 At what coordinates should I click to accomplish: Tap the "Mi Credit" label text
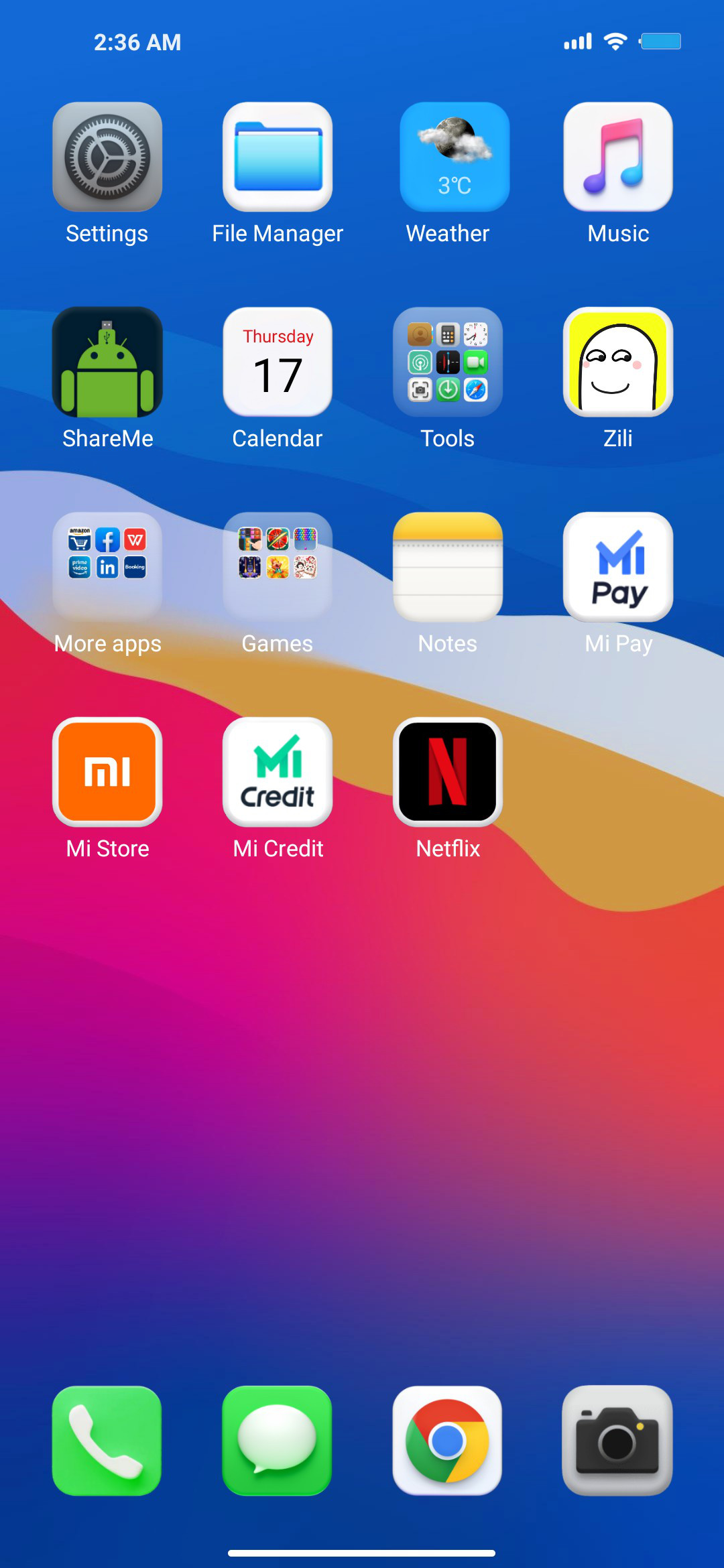tap(278, 848)
